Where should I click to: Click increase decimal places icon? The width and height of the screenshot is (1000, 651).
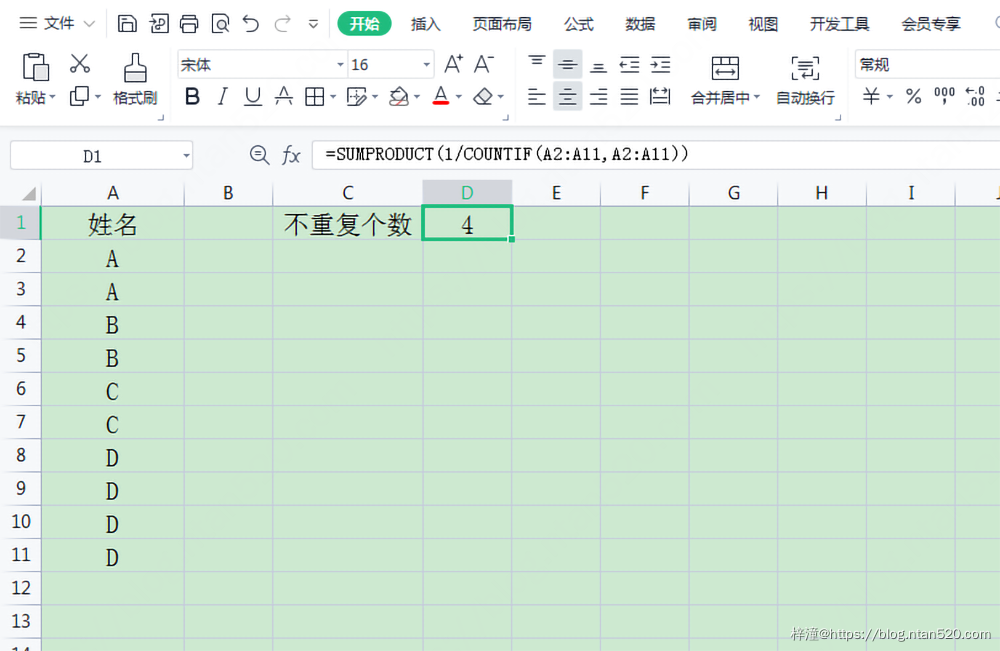pyautogui.click(x=975, y=97)
